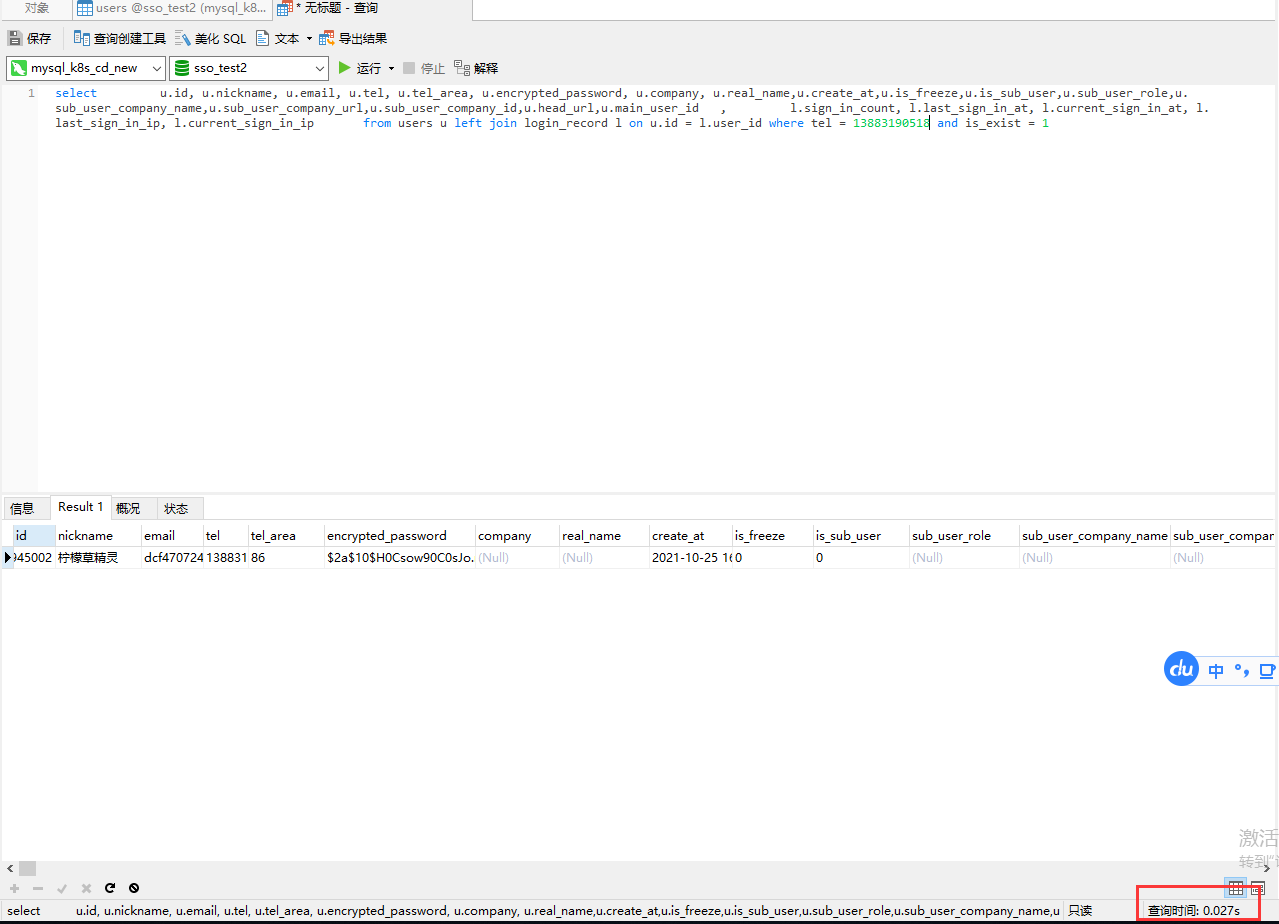Open the mysql_k8s_cd_new connection dropdown
Viewport: 1279px width, 924px height.
pyautogui.click(x=86, y=68)
